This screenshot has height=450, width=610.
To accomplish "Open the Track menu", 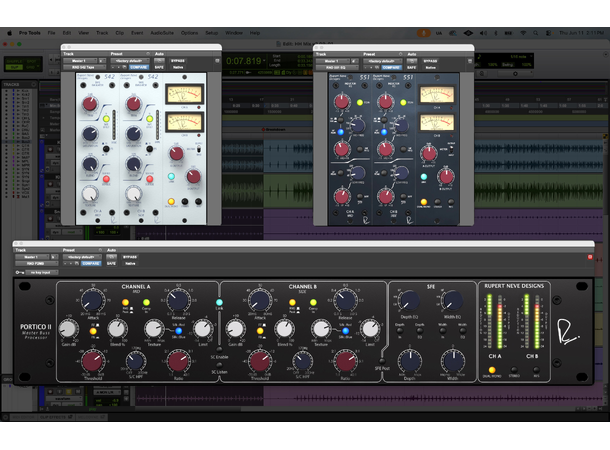I will [x=102, y=33].
